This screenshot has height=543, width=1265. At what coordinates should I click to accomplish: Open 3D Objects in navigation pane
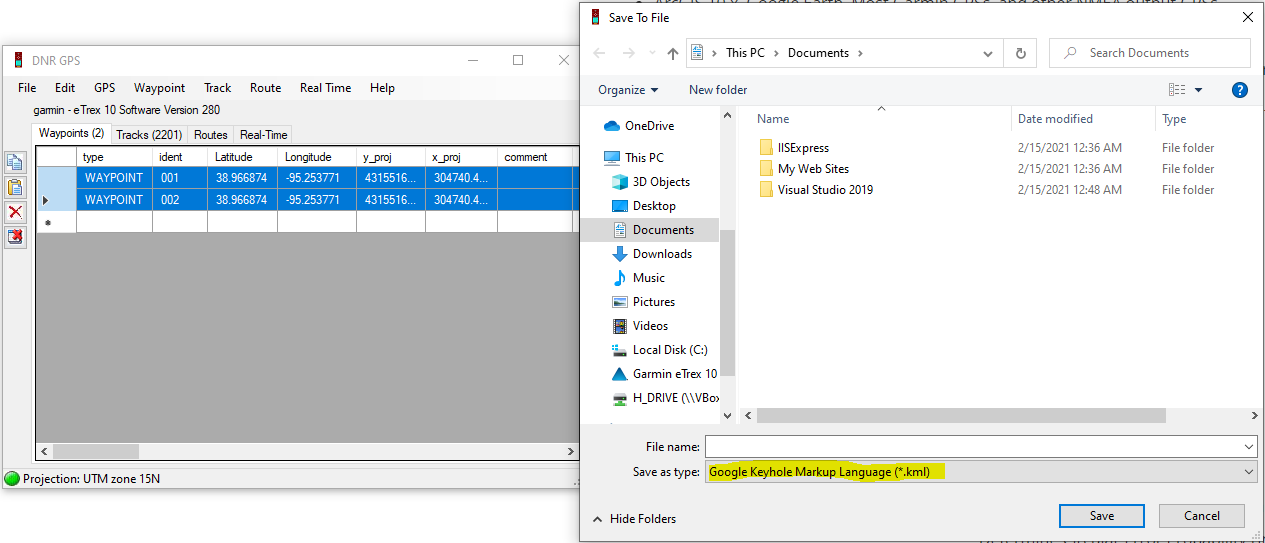pyautogui.click(x=651, y=182)
